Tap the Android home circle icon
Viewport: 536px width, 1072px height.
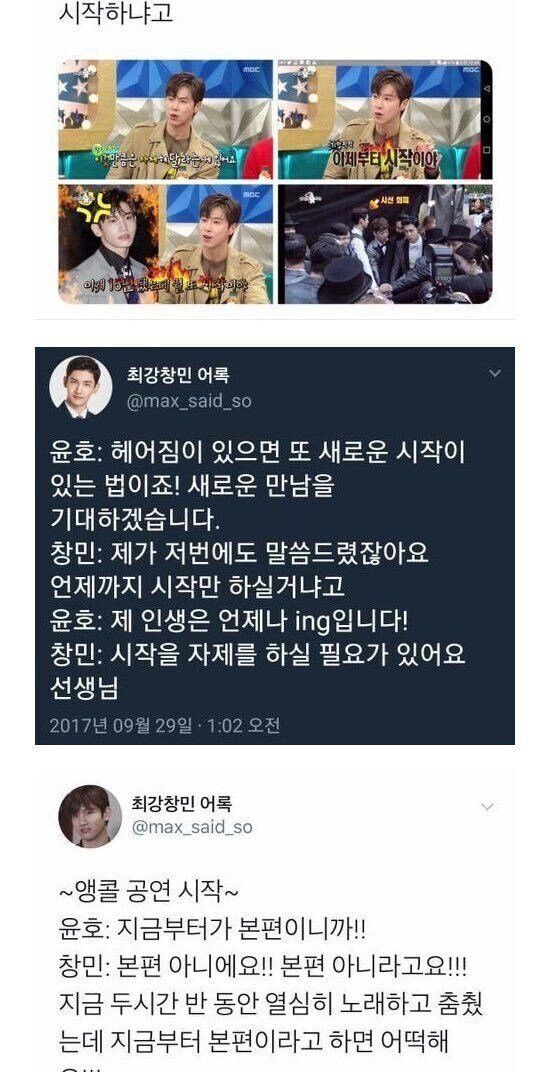(486, 120)
